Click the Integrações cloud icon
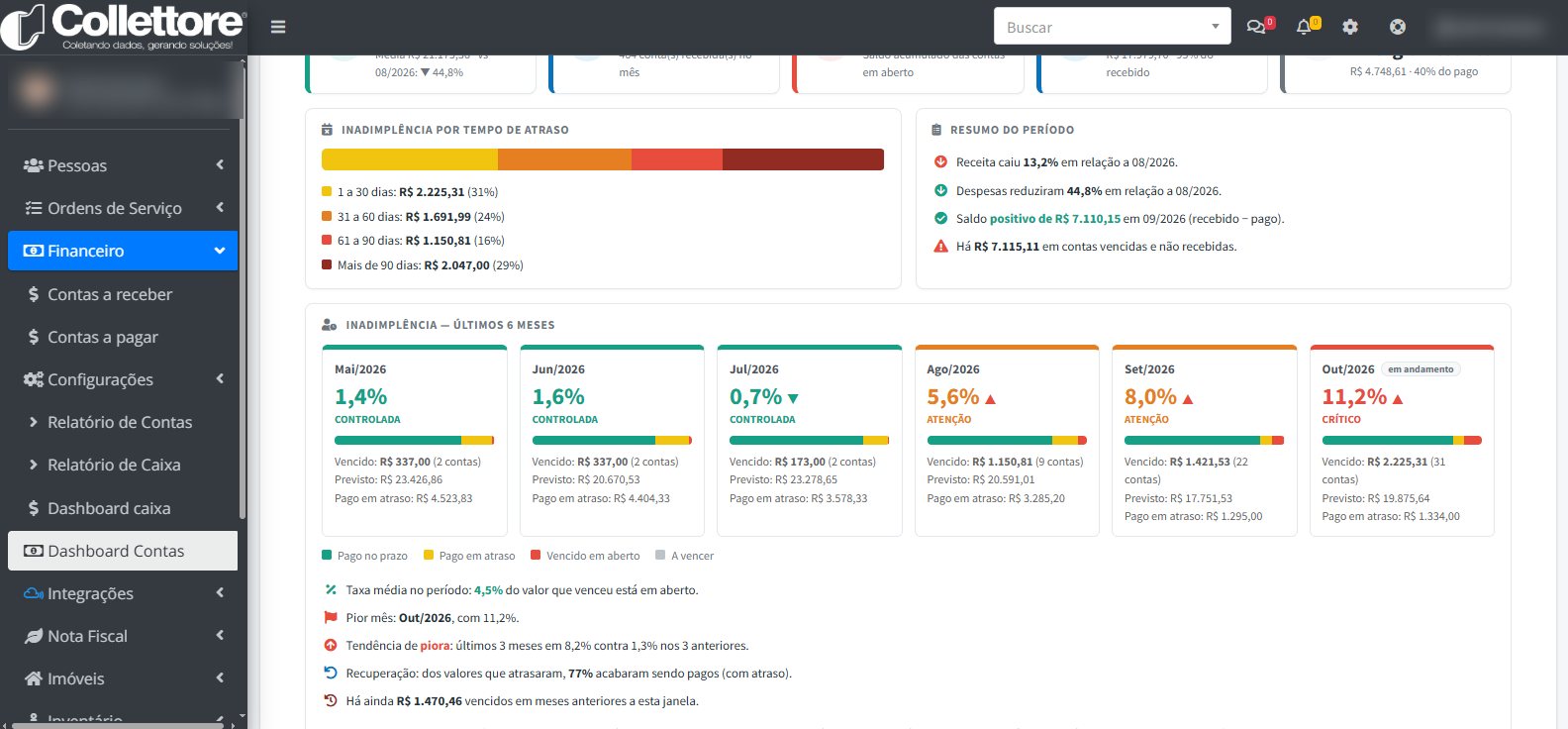Image resolution: width=1568 pixels, height=729 pixels. 33,593
